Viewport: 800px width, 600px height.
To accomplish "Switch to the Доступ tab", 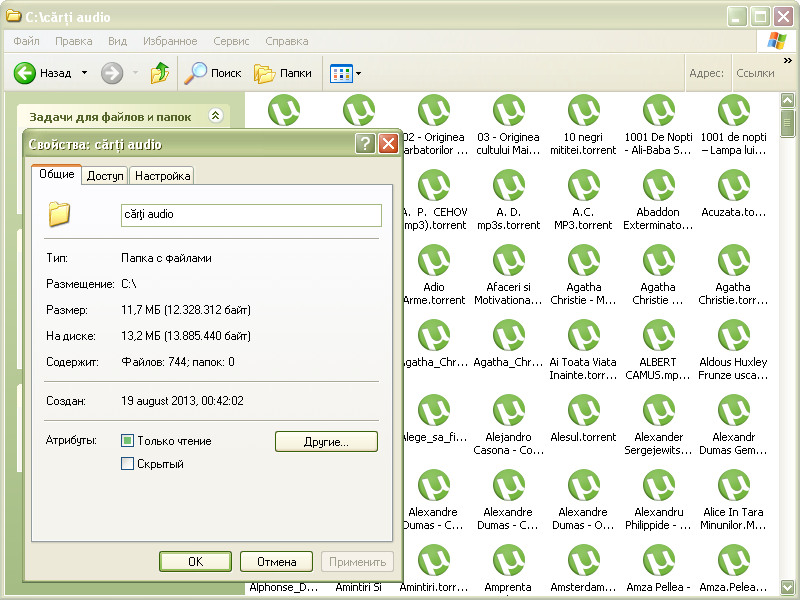I will [x=105, y=176].
